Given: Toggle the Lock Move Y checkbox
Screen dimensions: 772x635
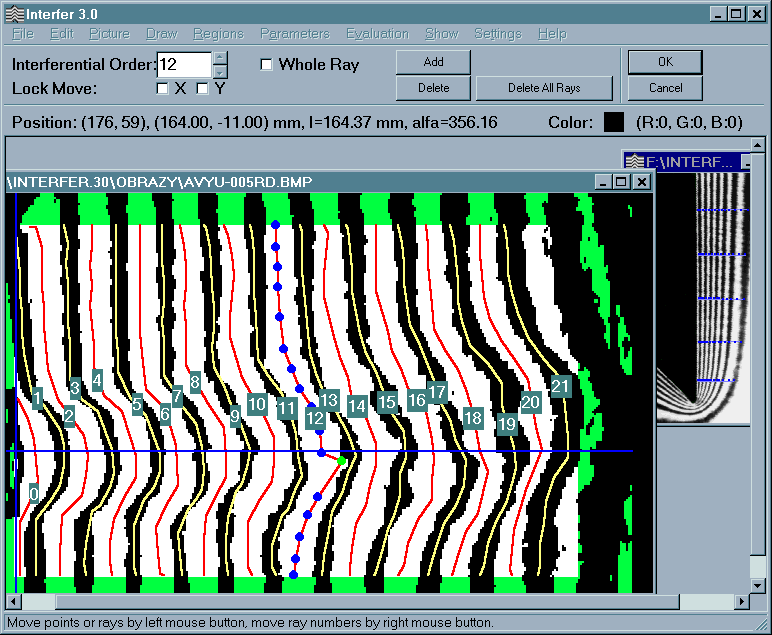Looking at the screenshot, I should click(203, 89).
